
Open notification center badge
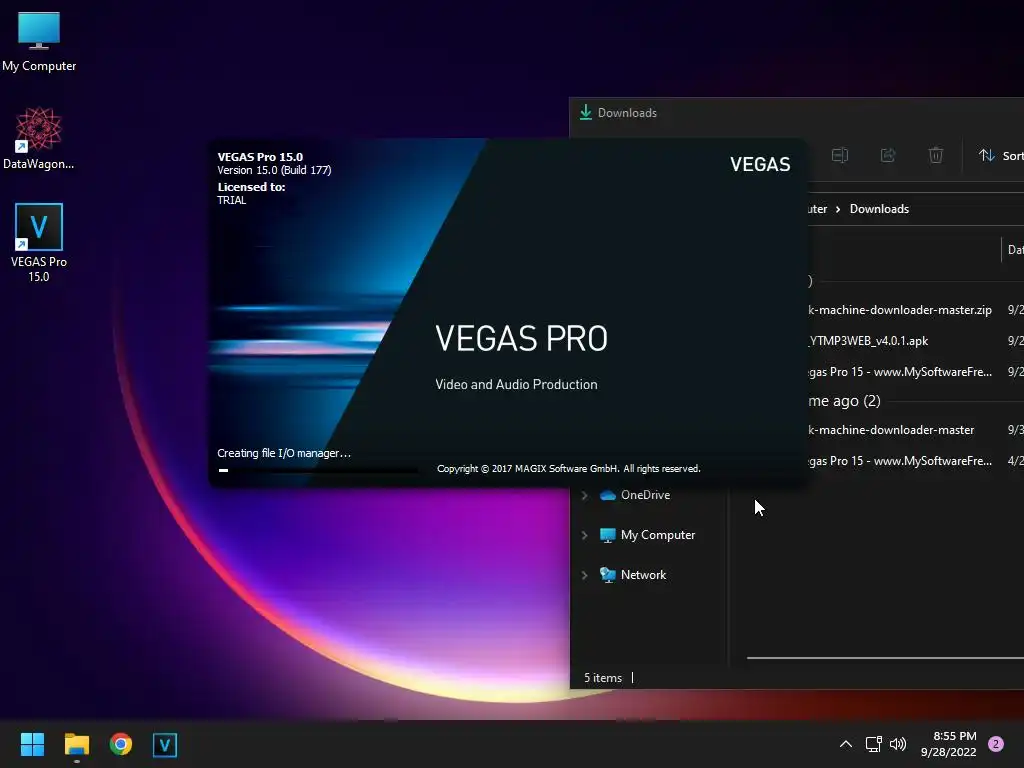click(x=996, y=744)
